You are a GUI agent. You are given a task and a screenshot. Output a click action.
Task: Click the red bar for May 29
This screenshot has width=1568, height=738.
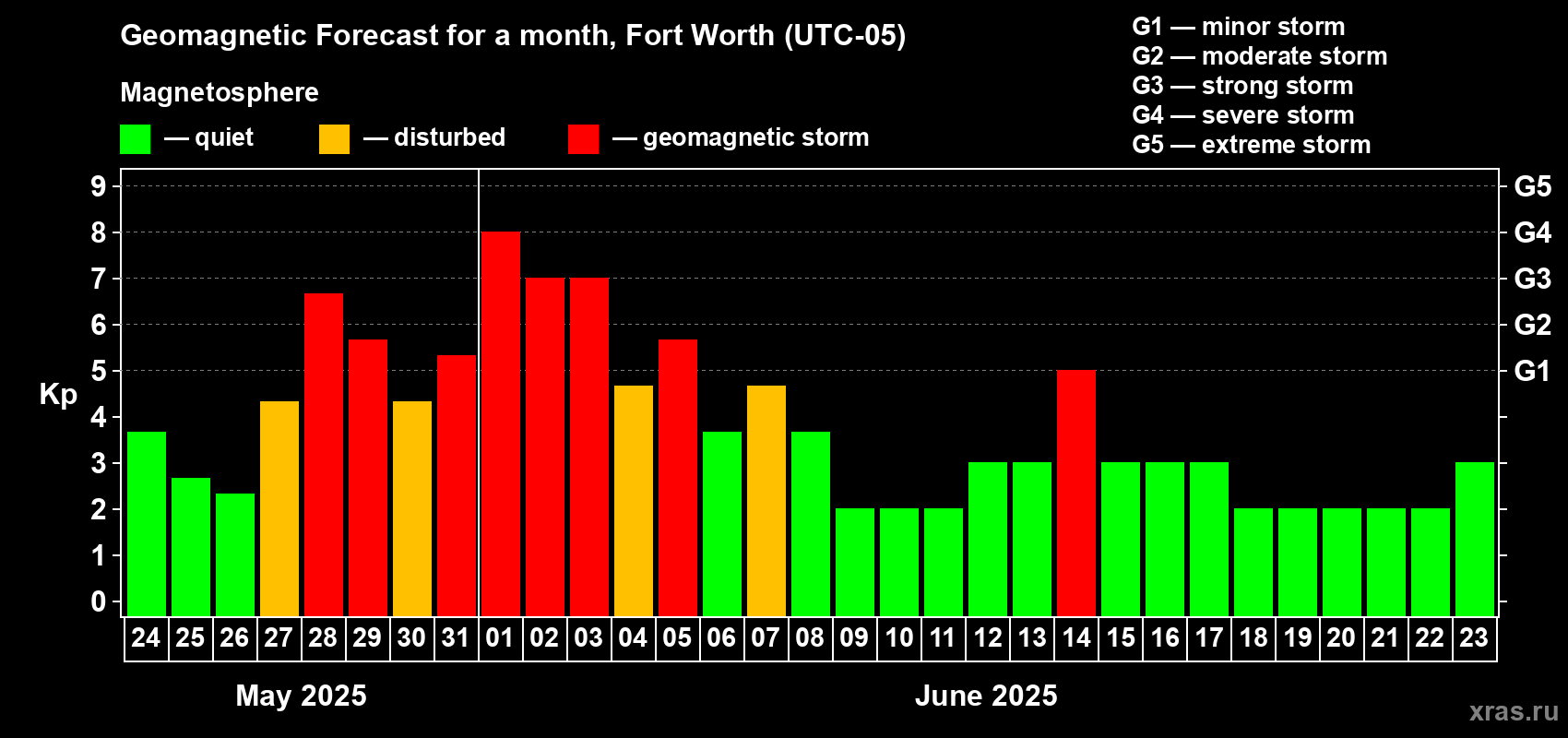click(x=368, y=478)
